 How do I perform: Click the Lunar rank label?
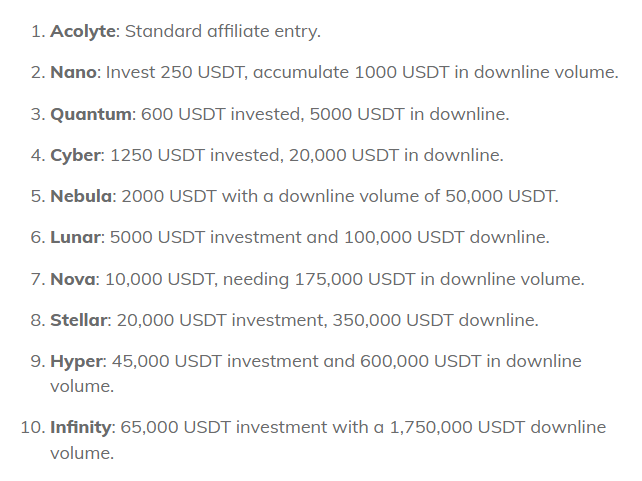(75, 237)
